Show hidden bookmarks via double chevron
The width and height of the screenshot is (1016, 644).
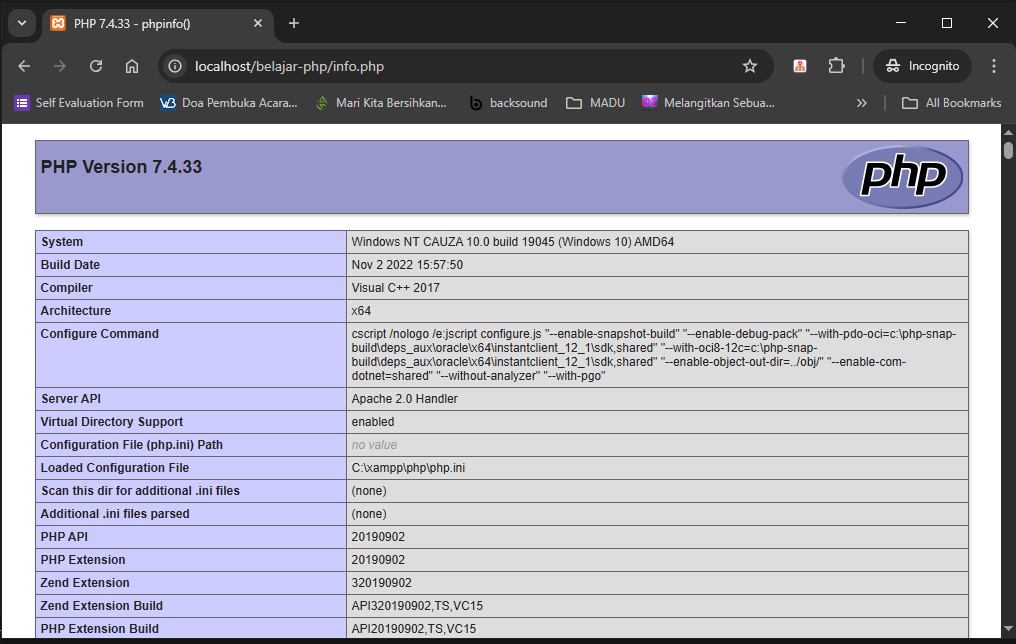(x=861, y=103)
